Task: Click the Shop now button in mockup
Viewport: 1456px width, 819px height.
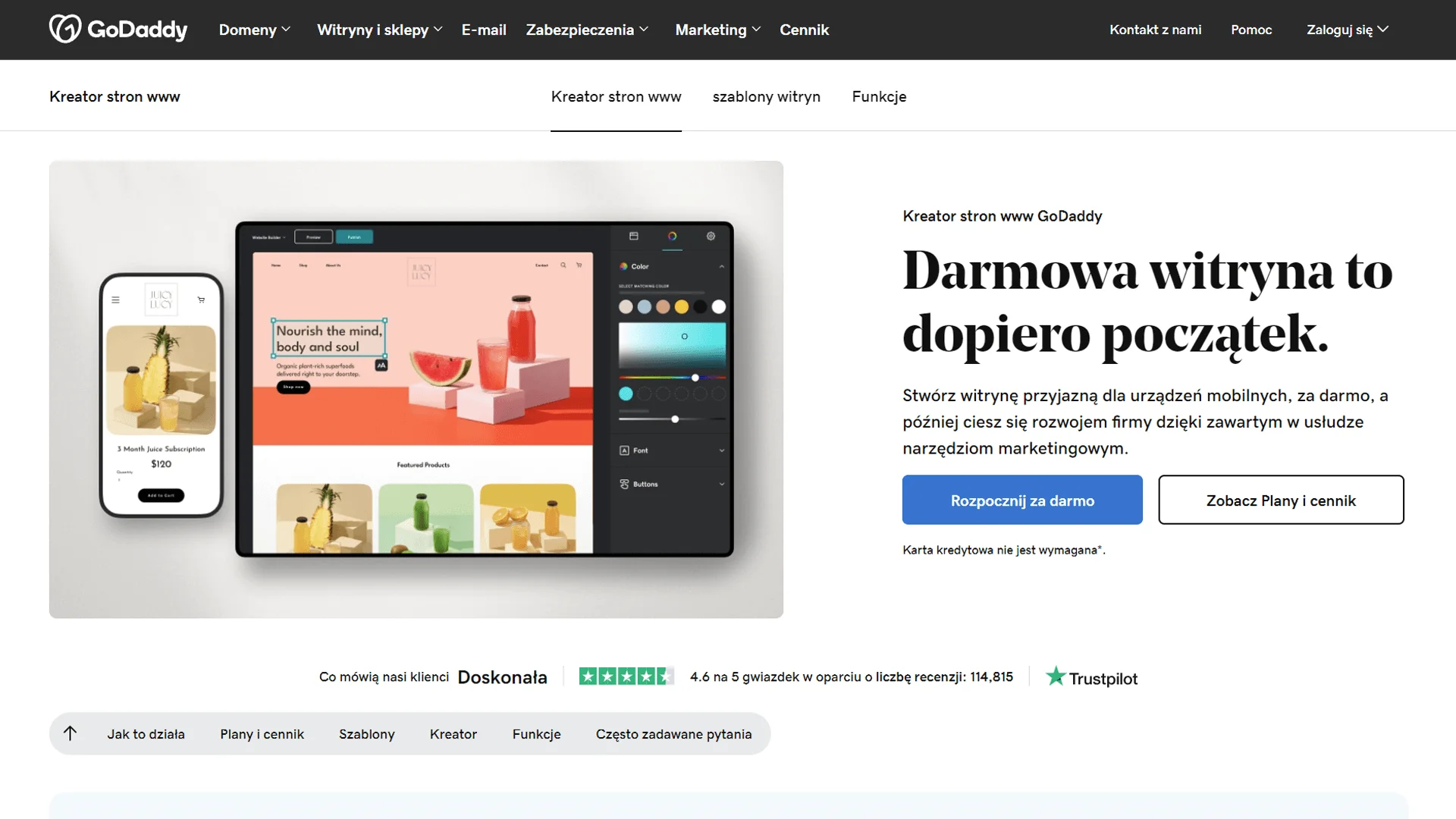Action: [x=293, y=387]
